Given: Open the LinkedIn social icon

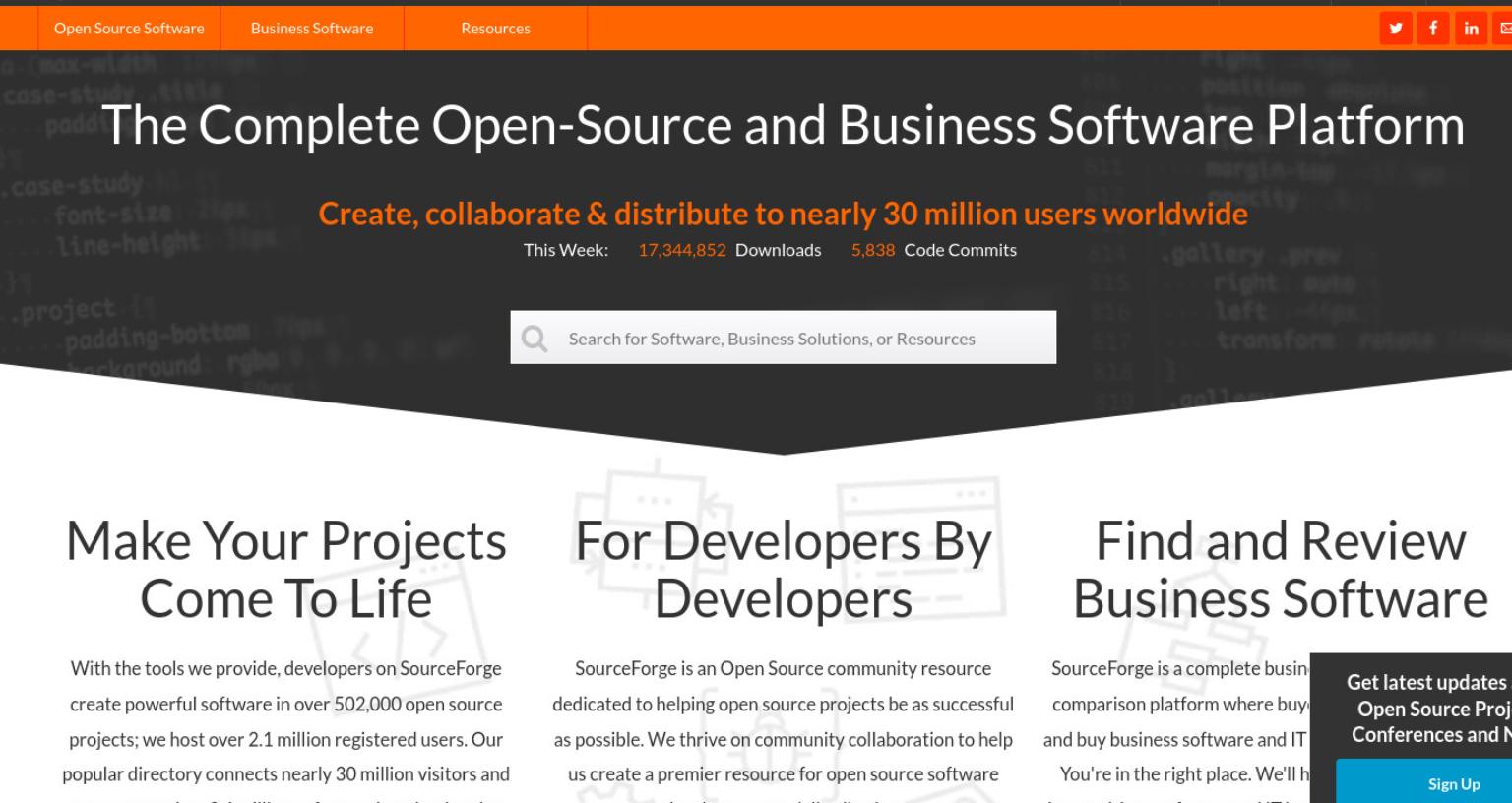Looking at the screenshot, I should pos(1471,29).
